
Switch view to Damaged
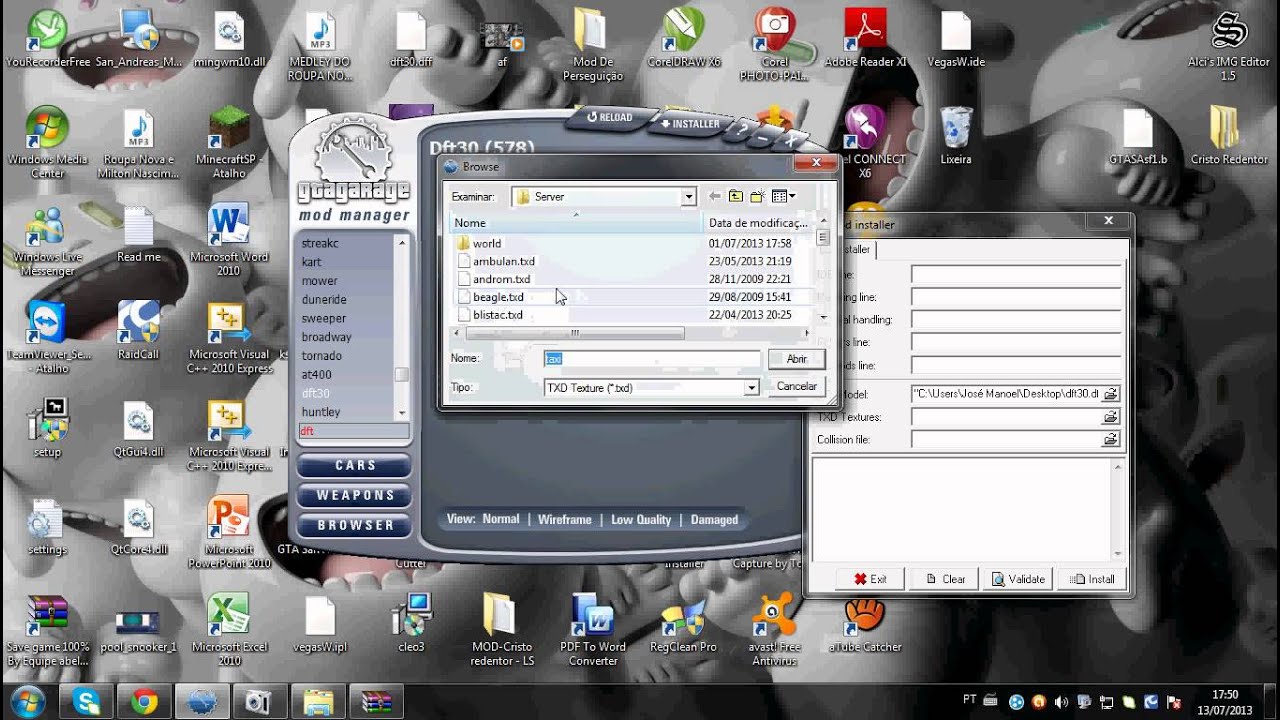[714, 520]
